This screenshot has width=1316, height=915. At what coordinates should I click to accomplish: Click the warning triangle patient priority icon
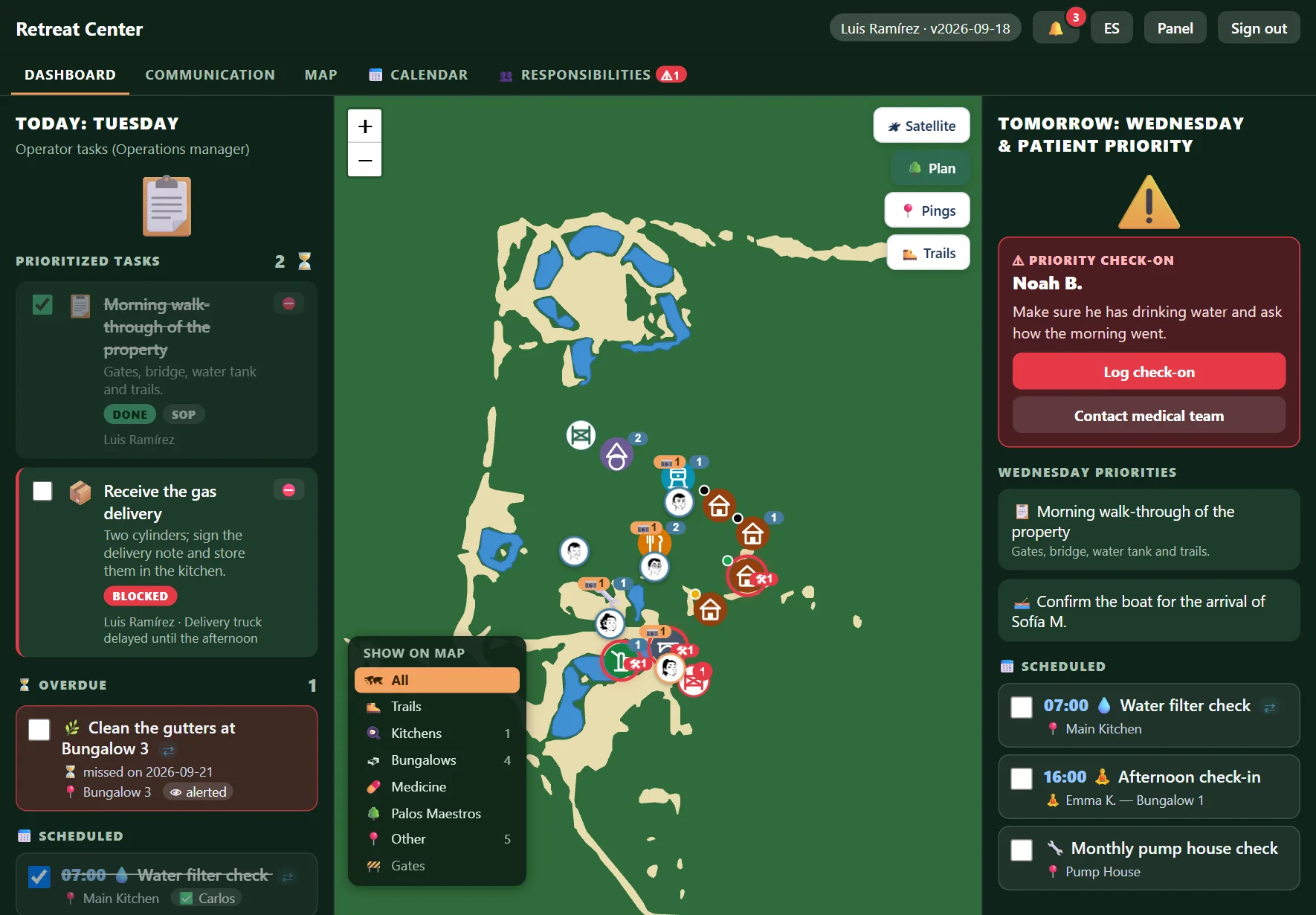1149,202
